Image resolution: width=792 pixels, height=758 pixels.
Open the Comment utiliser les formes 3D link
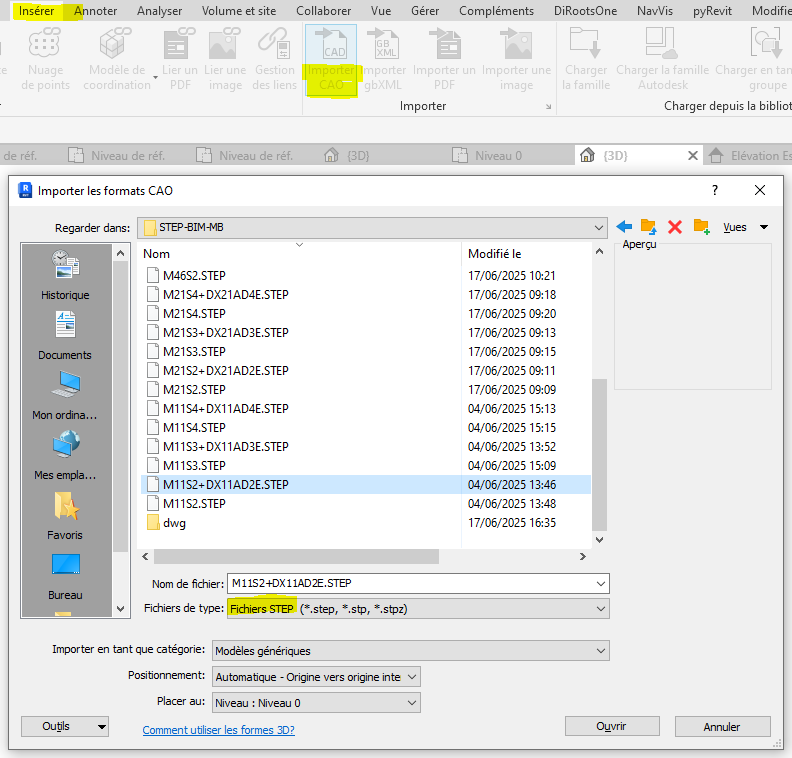218,730
